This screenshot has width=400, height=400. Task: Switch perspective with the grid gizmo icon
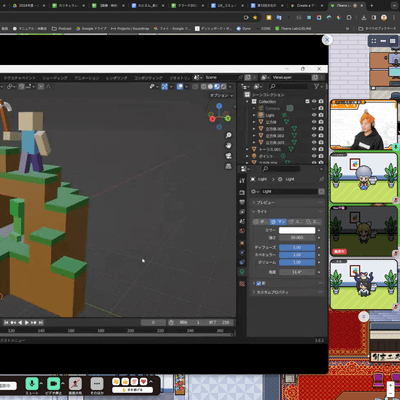point(229,166)
